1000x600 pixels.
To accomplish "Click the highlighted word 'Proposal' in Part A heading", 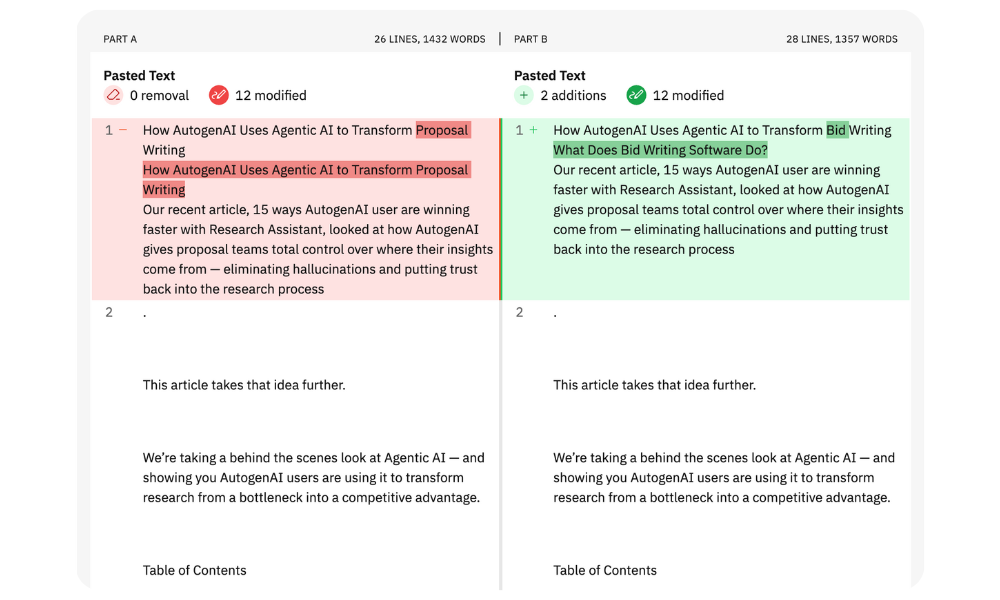I will tap(443, 130).
